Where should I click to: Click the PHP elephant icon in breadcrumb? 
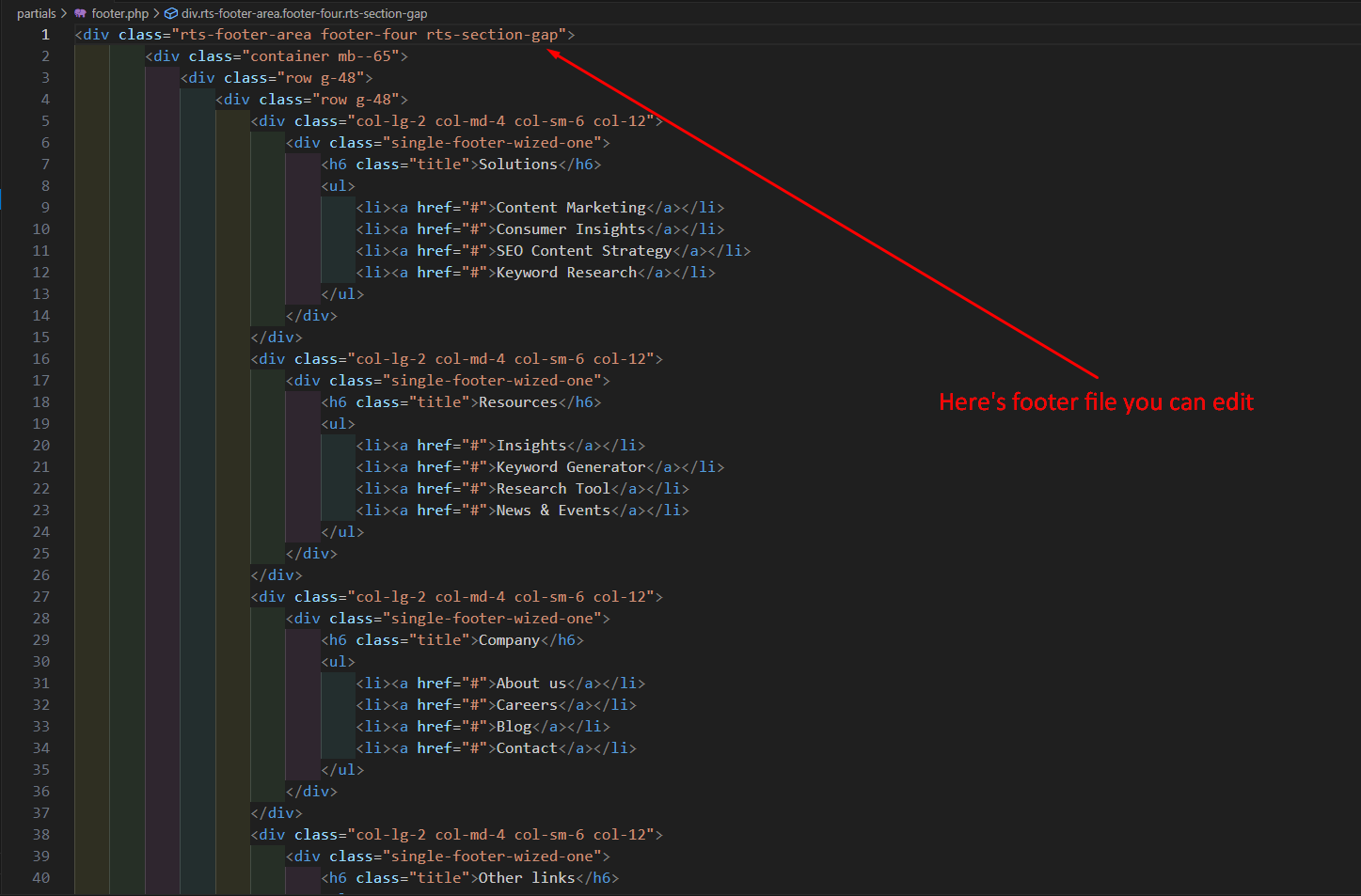80,13
